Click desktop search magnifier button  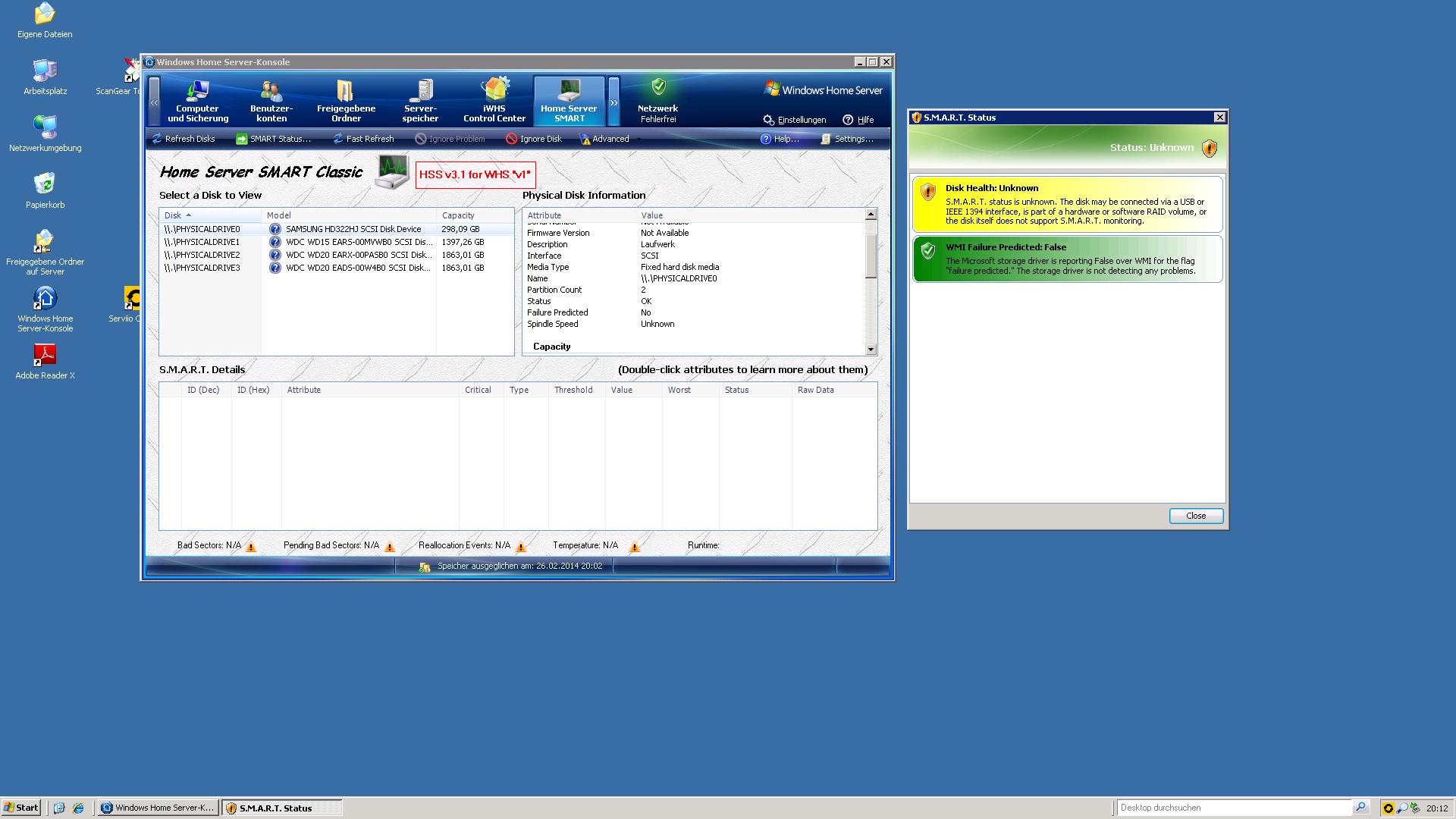point(1361,808)
